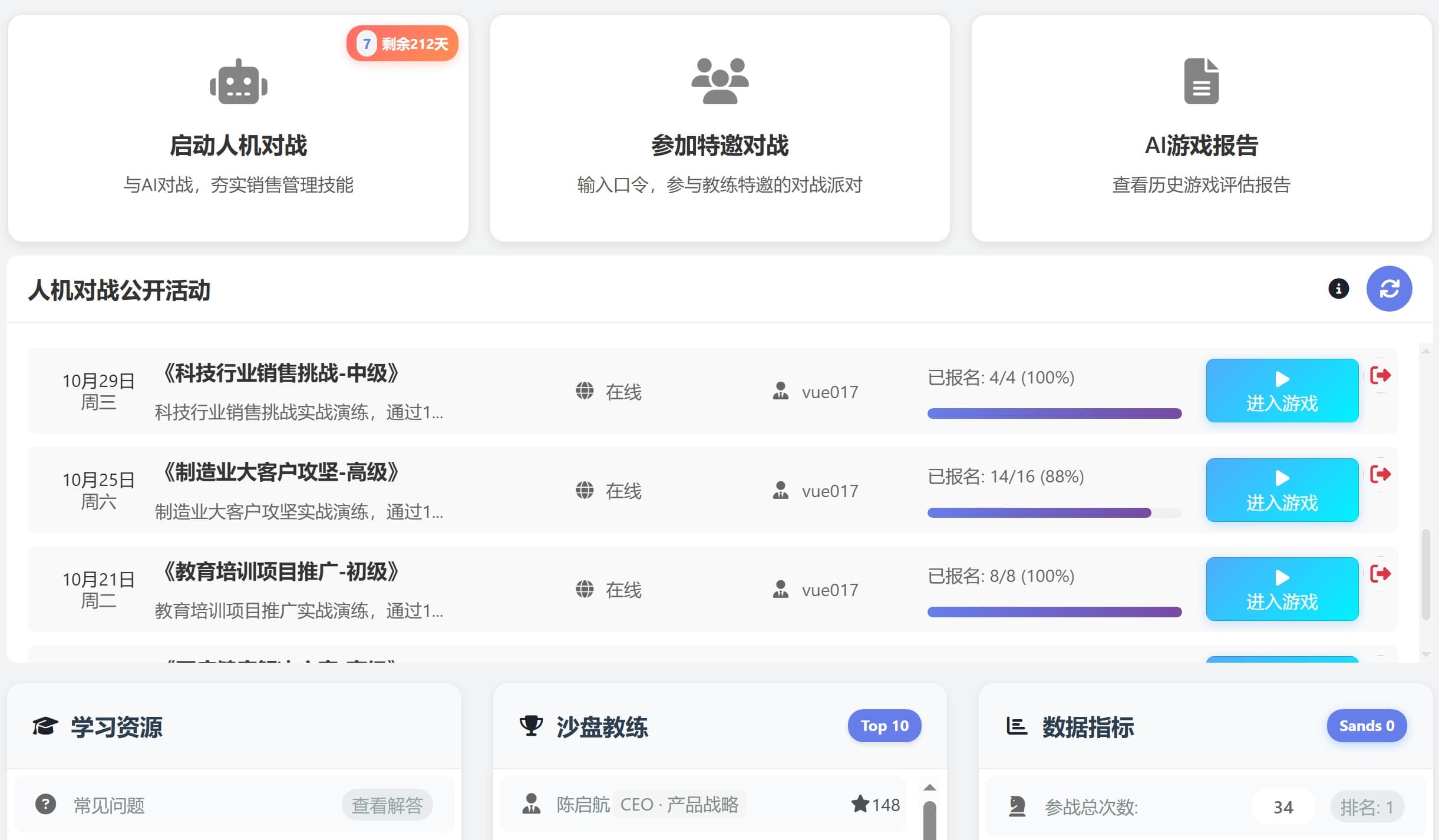The height and width of the screenshot is (840, 1439).
Task: Open the AI游戏报告 document icon
Action: click(x=1201, y=81)
